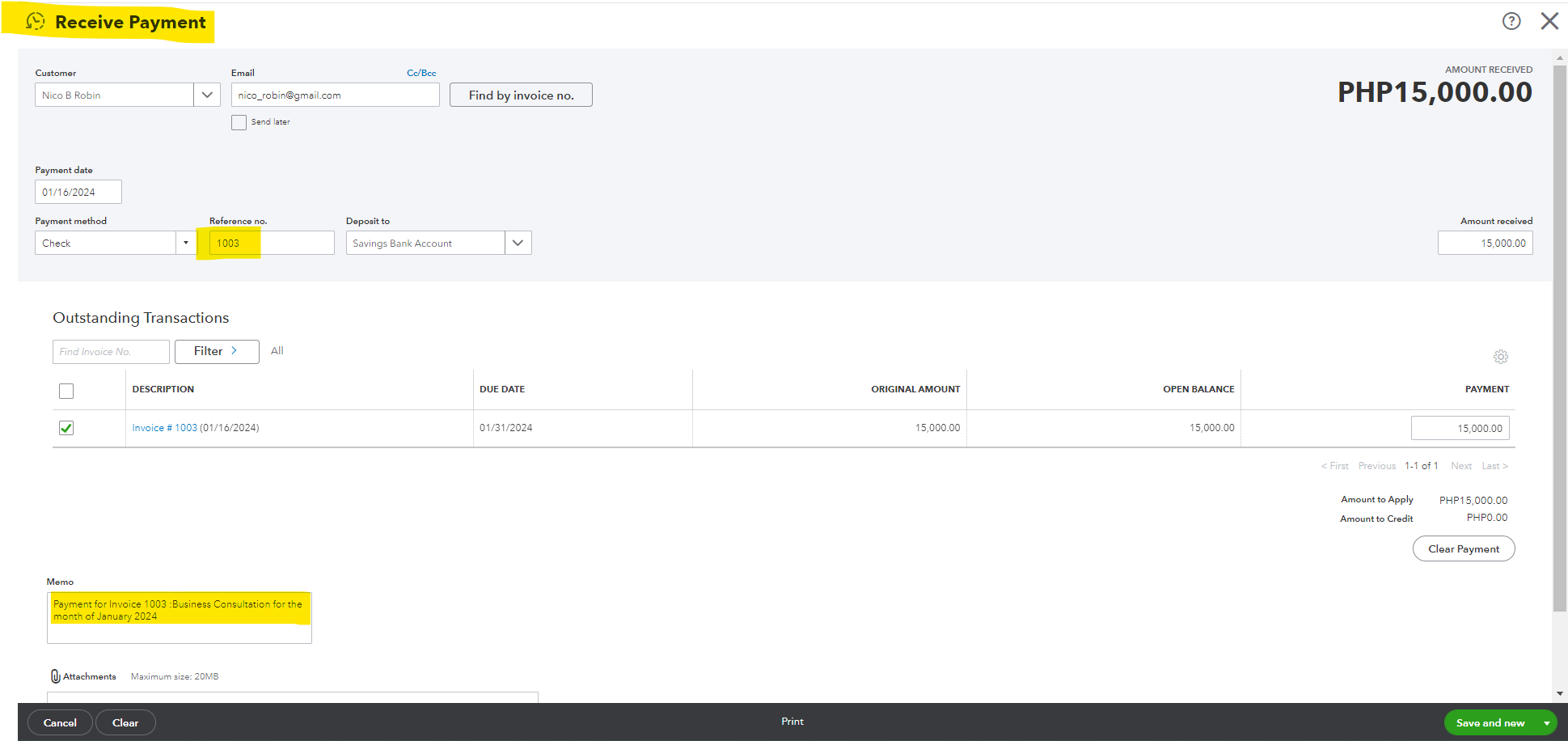Click the Clear button in footer
This screenshot has width=1568, height=741.
tap(125, 722)
